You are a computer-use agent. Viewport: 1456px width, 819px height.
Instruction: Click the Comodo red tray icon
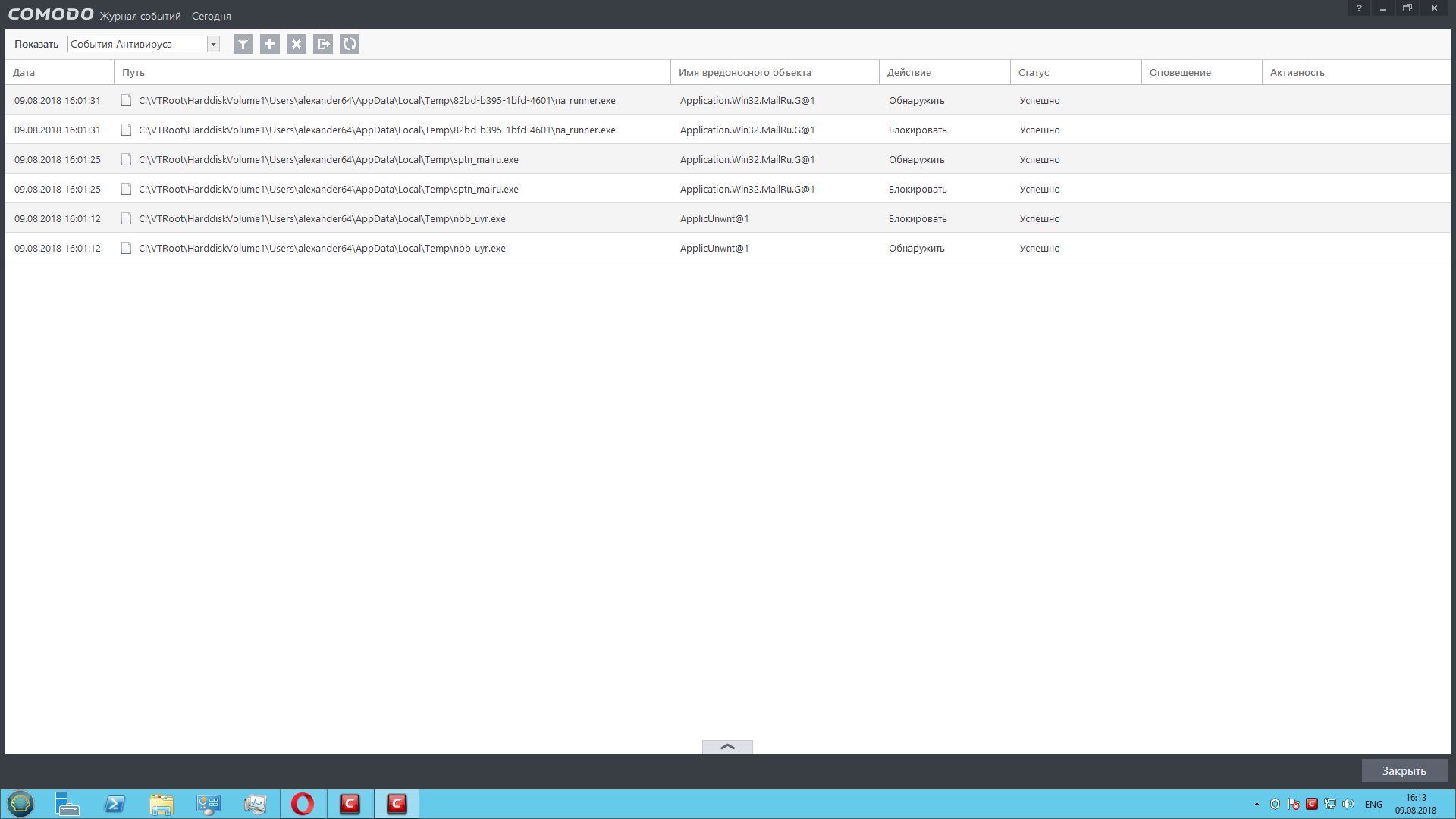pyautogui.click(x=1311, y=804)
